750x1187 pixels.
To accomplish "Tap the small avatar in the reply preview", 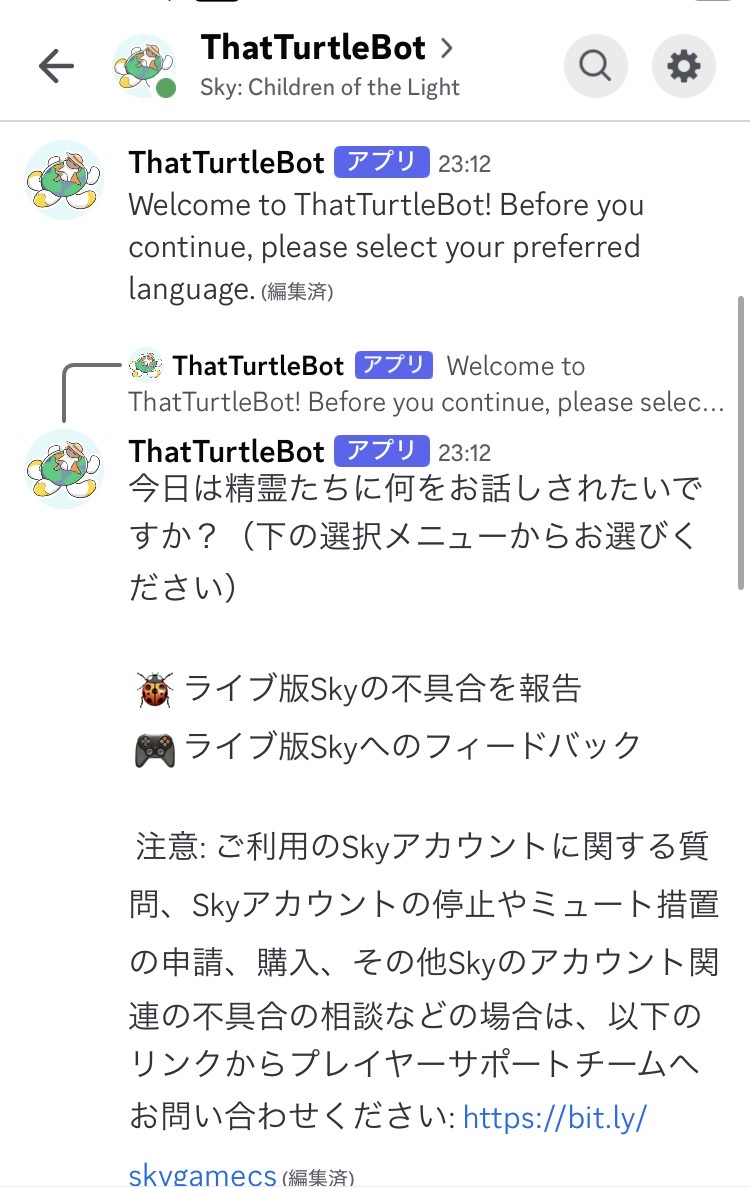I will [146, 366].
